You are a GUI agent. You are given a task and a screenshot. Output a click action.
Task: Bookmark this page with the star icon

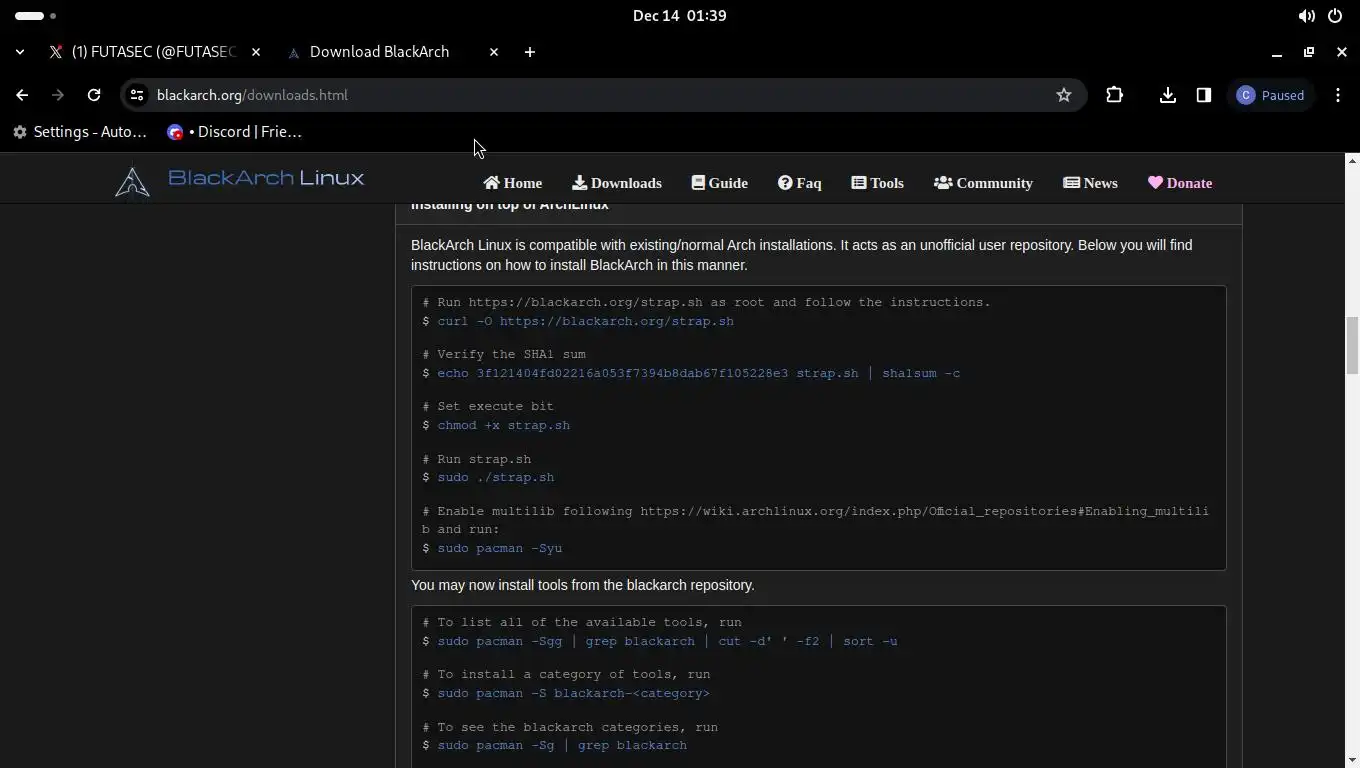point(1064,95)
